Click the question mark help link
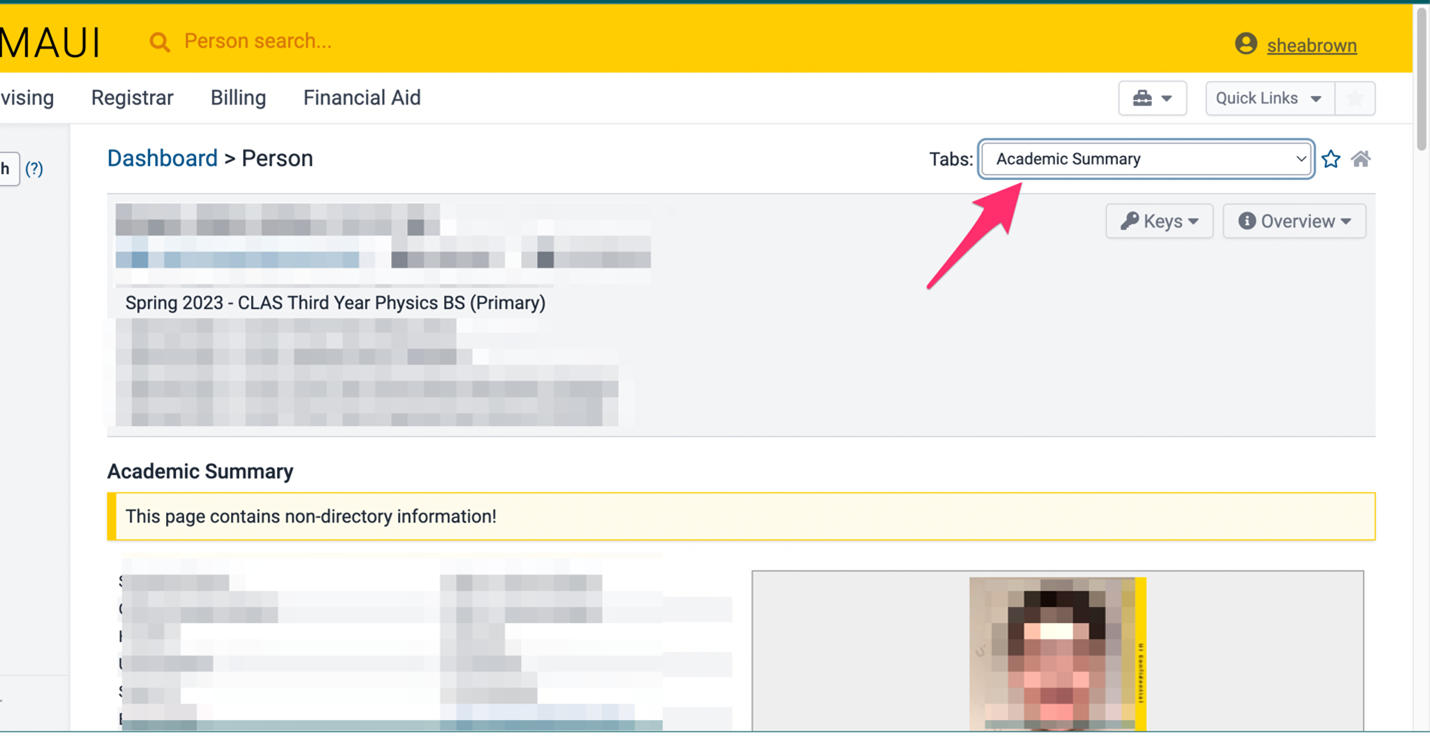This screenshot has width=1430, height=756. [34, 169]
